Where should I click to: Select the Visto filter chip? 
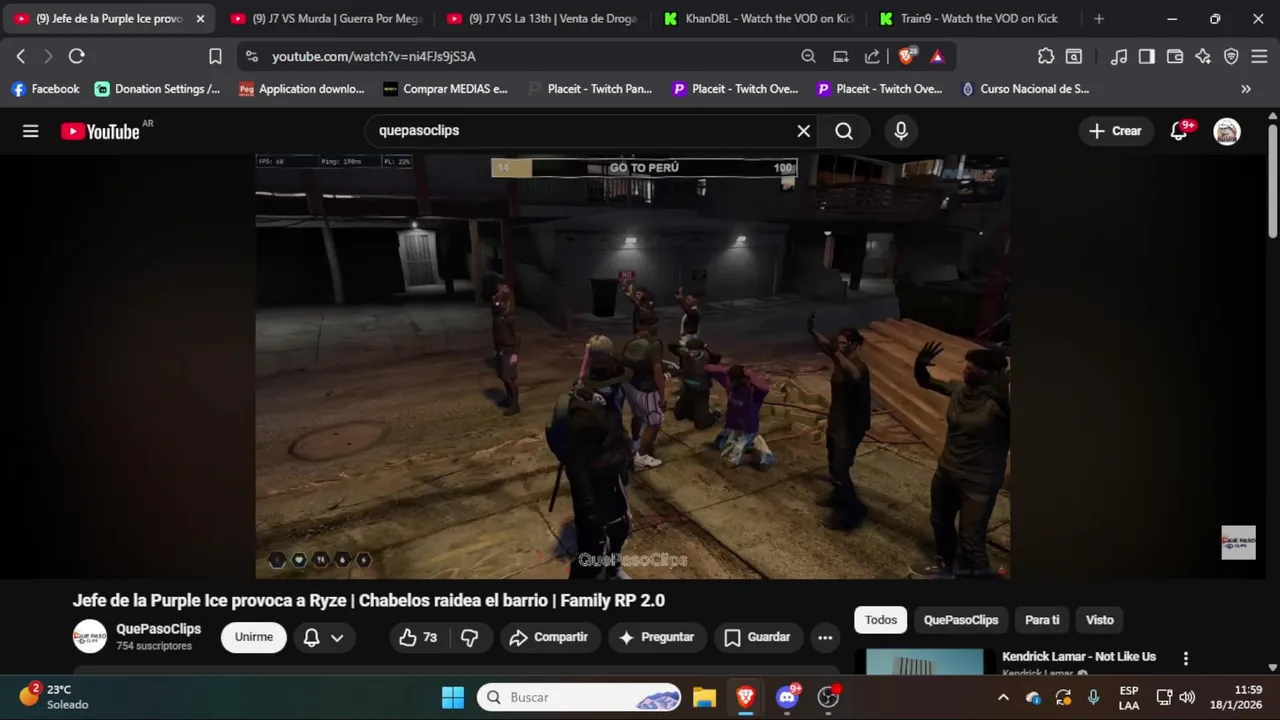click(x=1100, y=620)
